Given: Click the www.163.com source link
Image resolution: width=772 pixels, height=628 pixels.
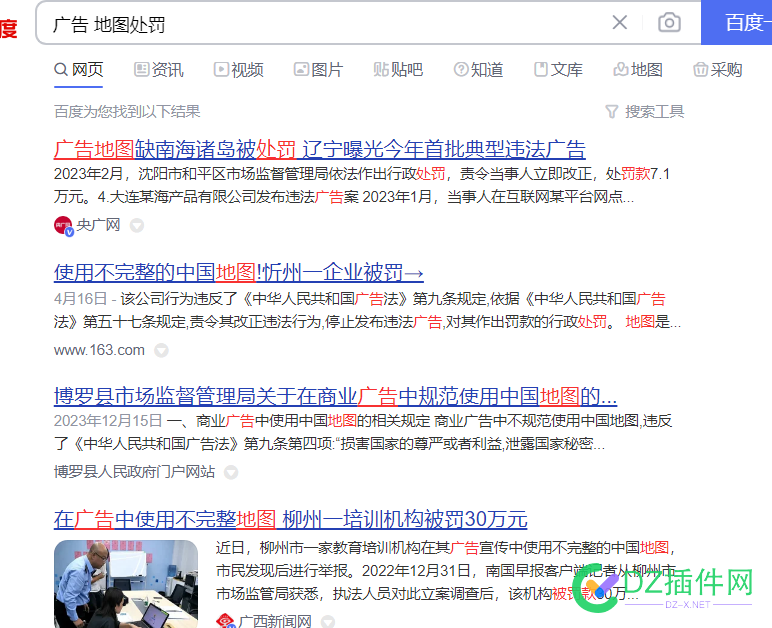Looking at the screenshot, I should coord(99,350).
